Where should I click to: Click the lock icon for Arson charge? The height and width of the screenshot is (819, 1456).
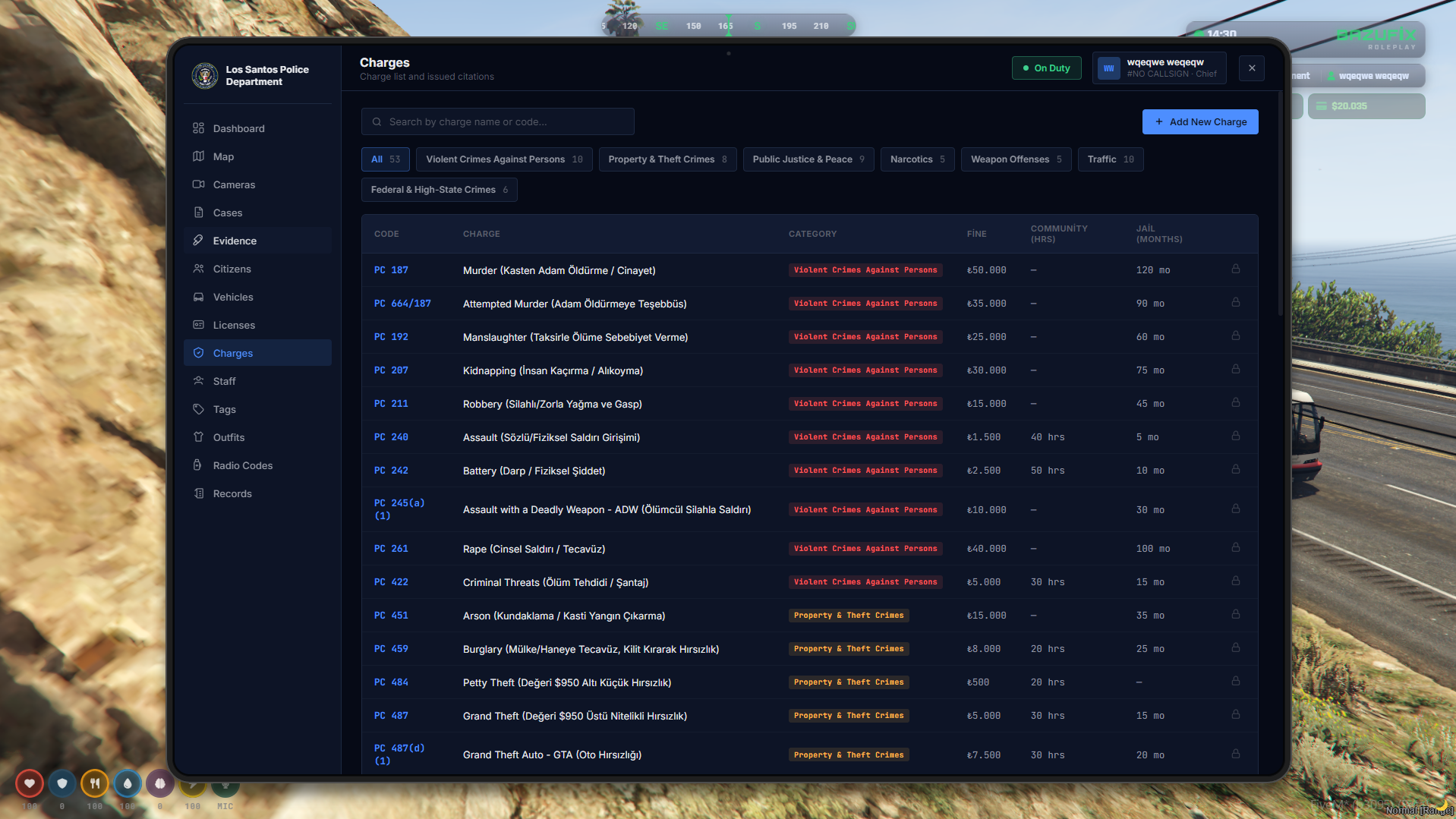click(1235, 615)
